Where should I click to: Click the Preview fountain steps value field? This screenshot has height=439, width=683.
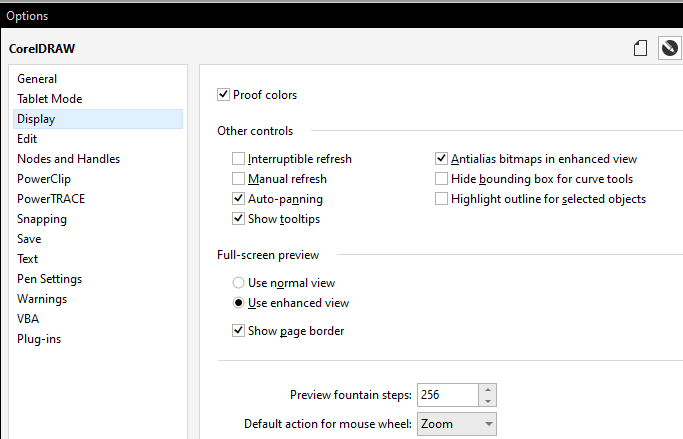448,395
